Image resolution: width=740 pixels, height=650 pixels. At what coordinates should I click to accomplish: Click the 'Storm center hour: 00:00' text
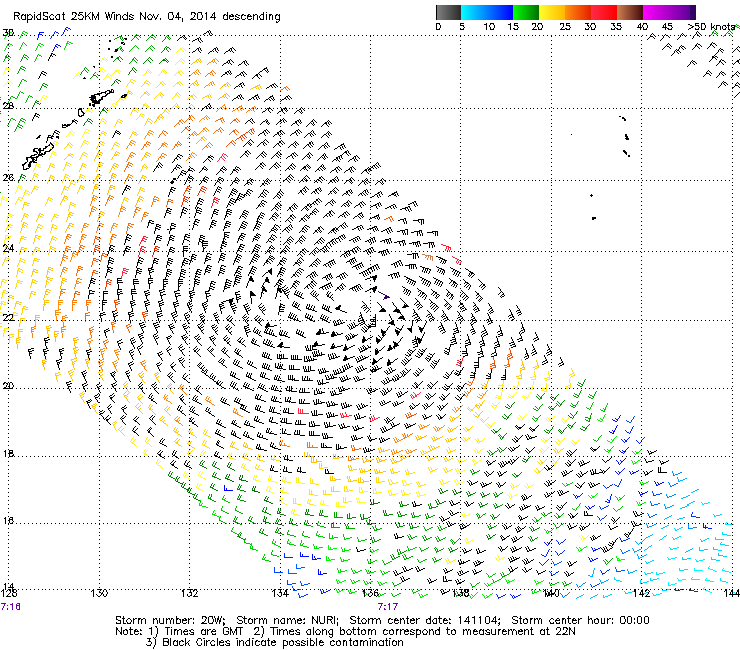[580, 620]
